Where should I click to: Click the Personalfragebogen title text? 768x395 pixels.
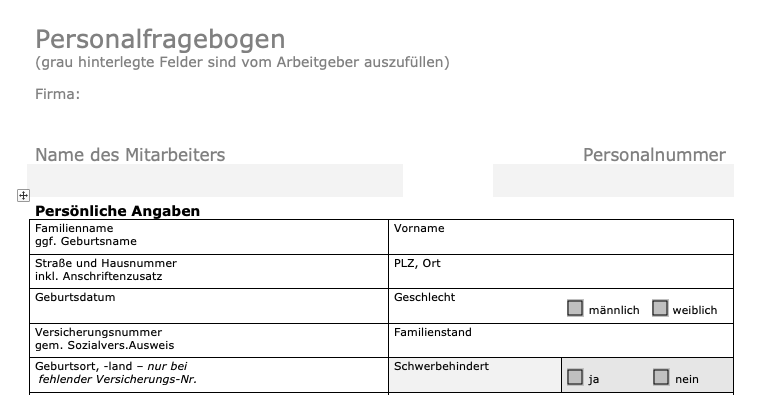160,40
